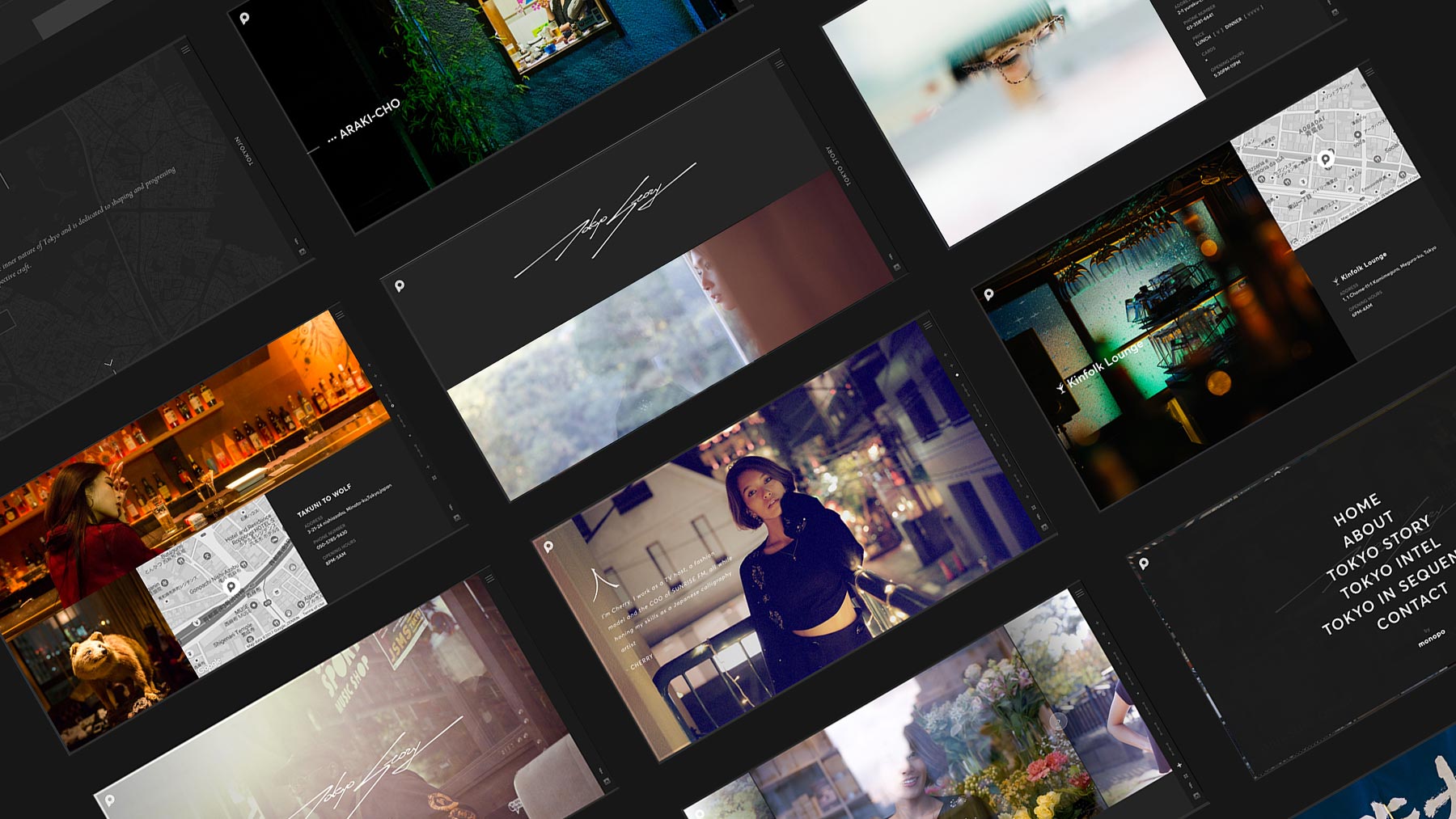The image size is (1456, 819).
Task: Select TOKYO STORY in the navigation menu
Action: point(1378,550)
